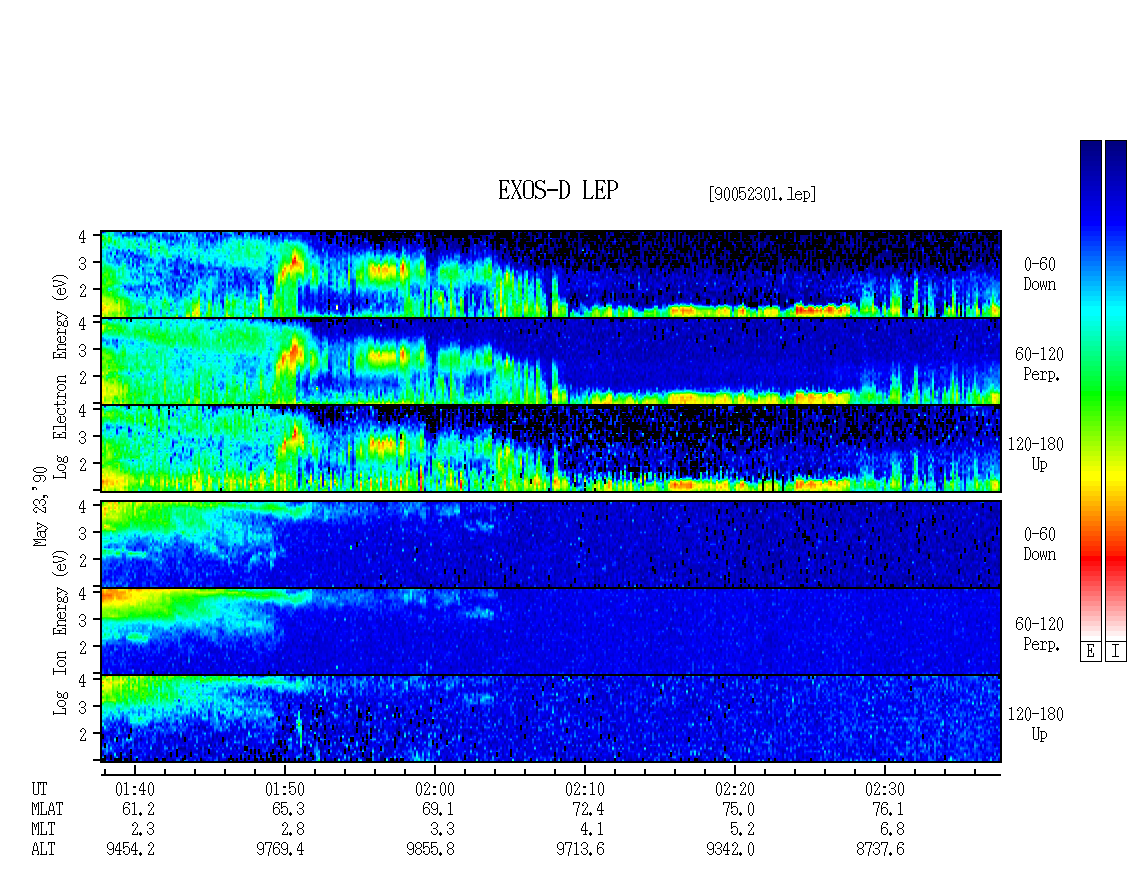Image resolution: width=1130 pixels, height=875 pixels.
Task: Click the MLAT value 72.4
Action: (589, 809)
